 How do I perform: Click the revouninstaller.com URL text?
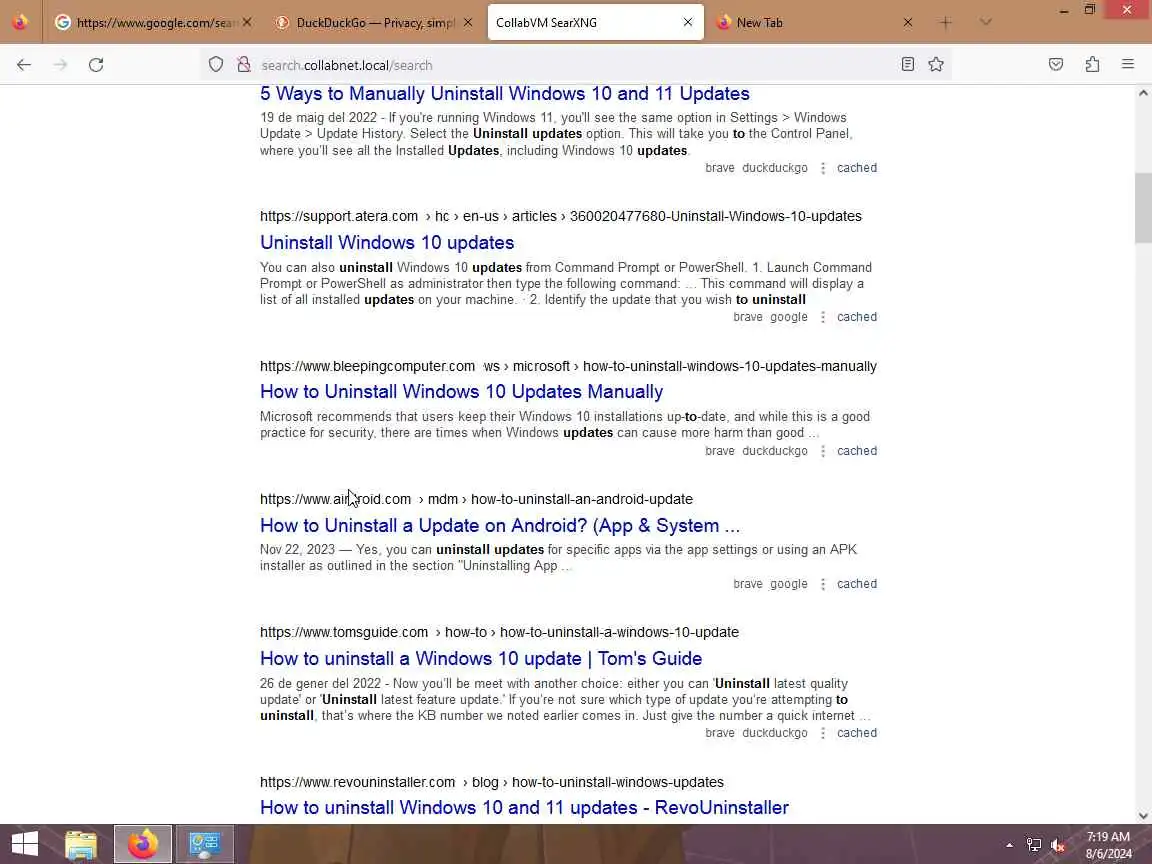click(492, 782)
